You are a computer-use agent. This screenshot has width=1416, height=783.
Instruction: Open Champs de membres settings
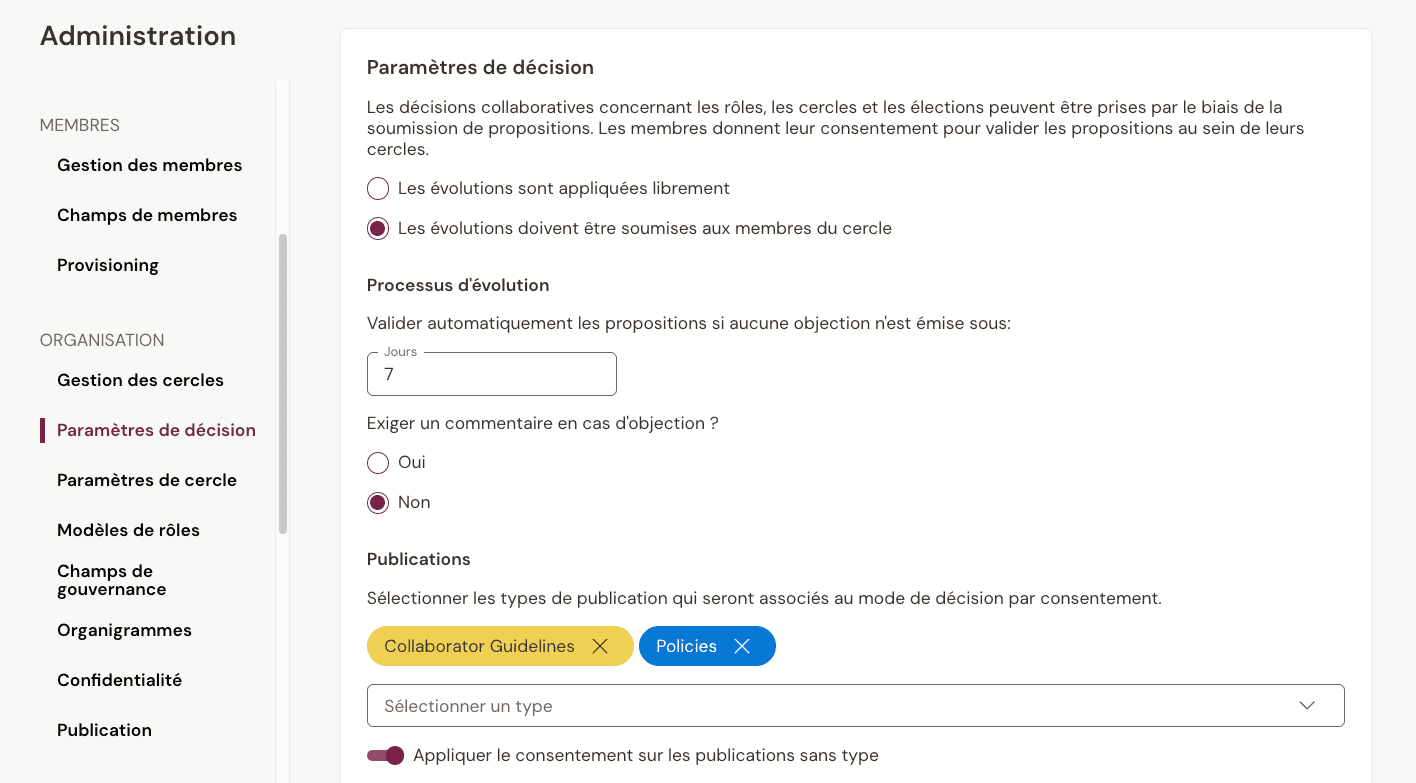coord(147,215)
